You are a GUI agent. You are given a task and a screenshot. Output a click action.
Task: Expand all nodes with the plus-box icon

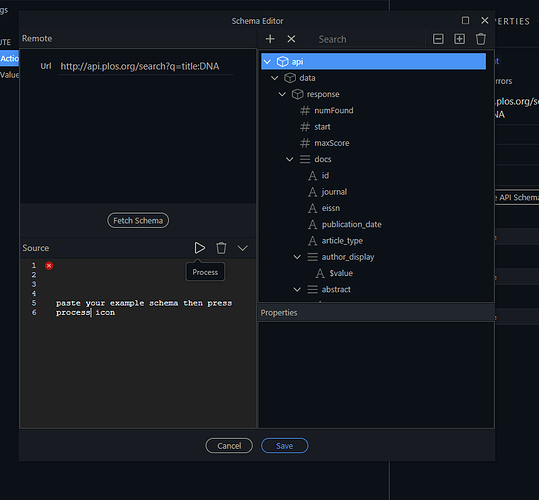459,39
